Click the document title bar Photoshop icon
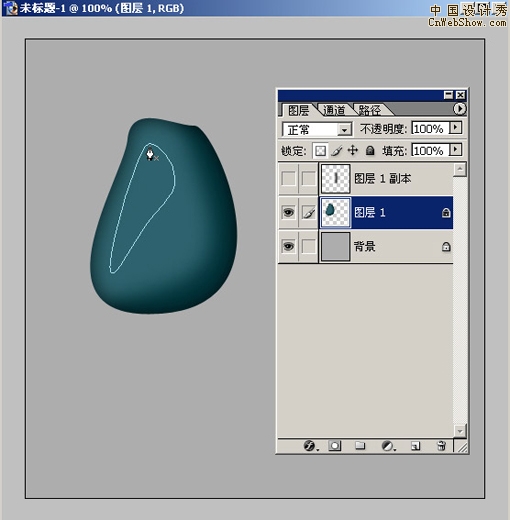 point(11,8)
